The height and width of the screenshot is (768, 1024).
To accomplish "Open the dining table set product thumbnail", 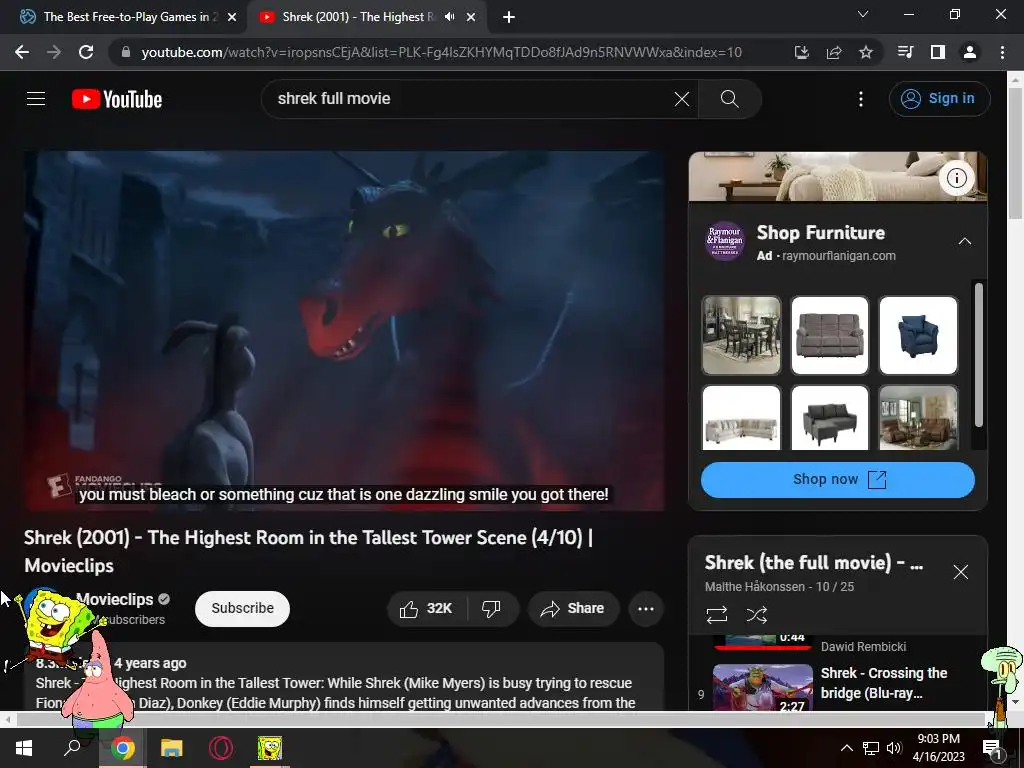I will pyautogui.click(x=741, y=336).
